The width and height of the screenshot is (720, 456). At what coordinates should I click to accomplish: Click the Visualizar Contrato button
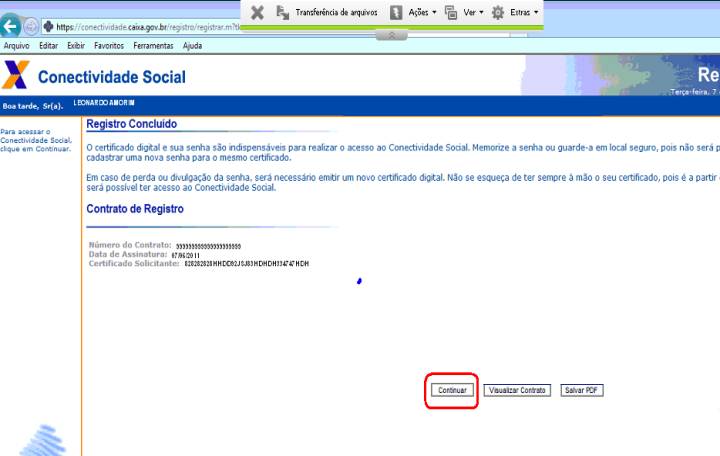coord(517,390)
